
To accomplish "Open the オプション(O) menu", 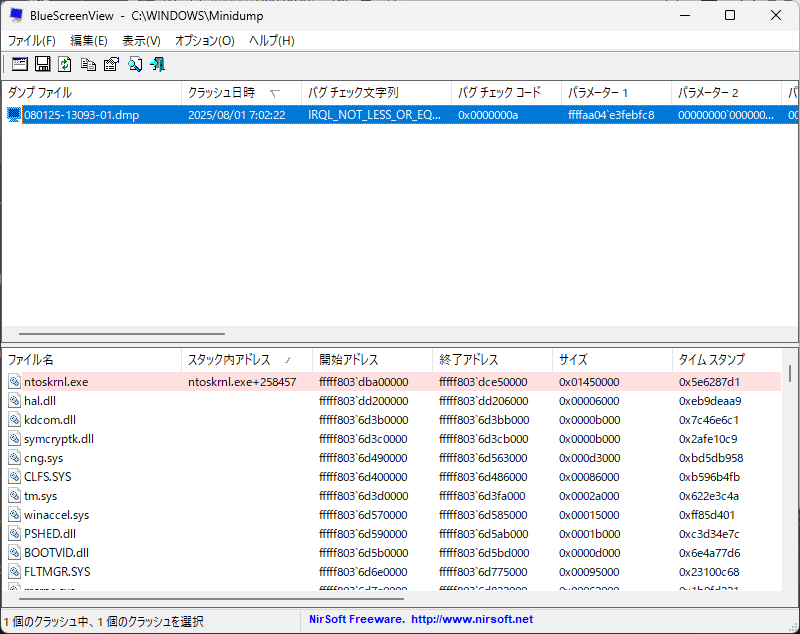I will (205, 41).
